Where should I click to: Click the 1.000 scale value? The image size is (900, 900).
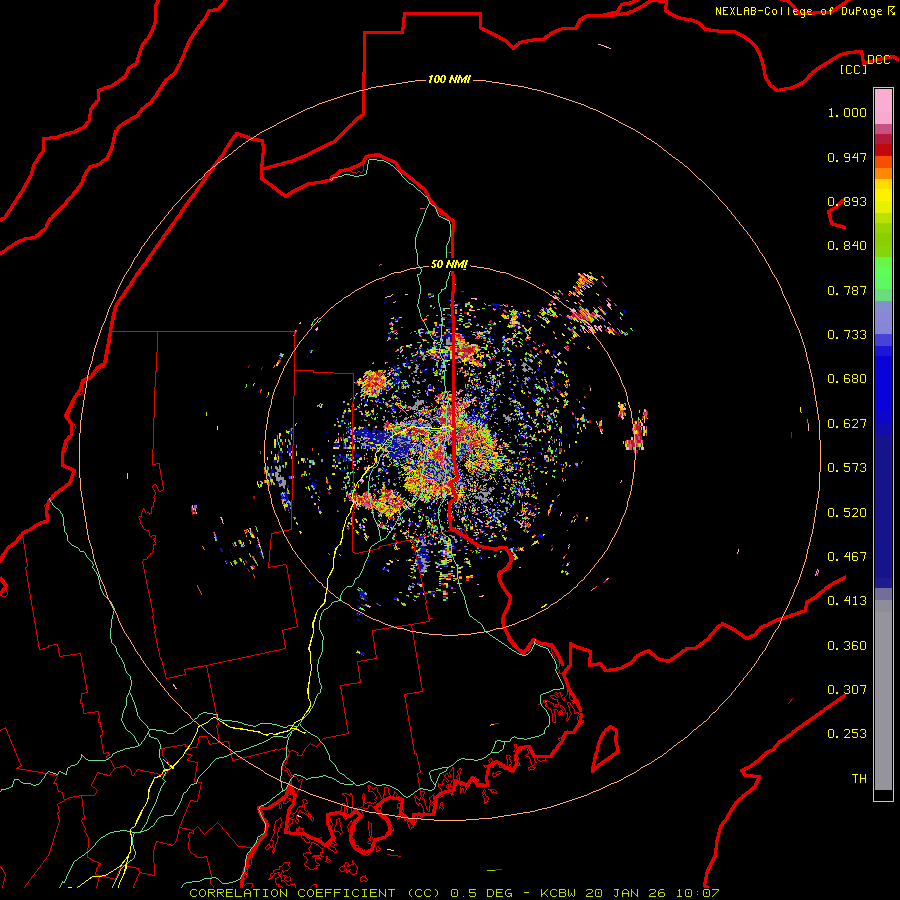tap(847, 112)
